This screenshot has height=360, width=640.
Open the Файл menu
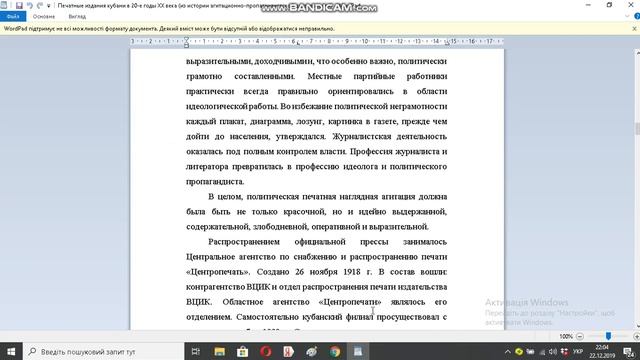[x=13, y=16]
